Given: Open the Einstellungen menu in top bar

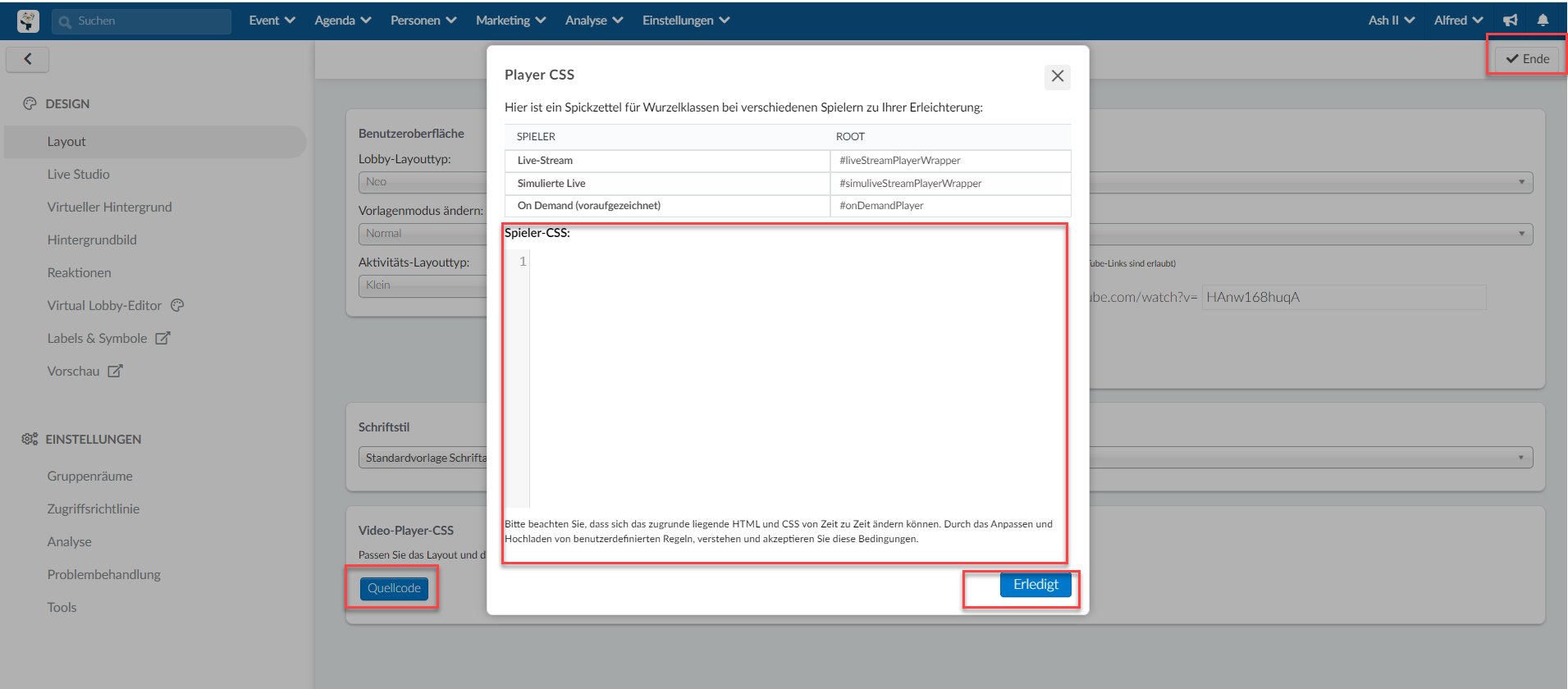Looking at the screenshot, I should [x=686, y=21].
